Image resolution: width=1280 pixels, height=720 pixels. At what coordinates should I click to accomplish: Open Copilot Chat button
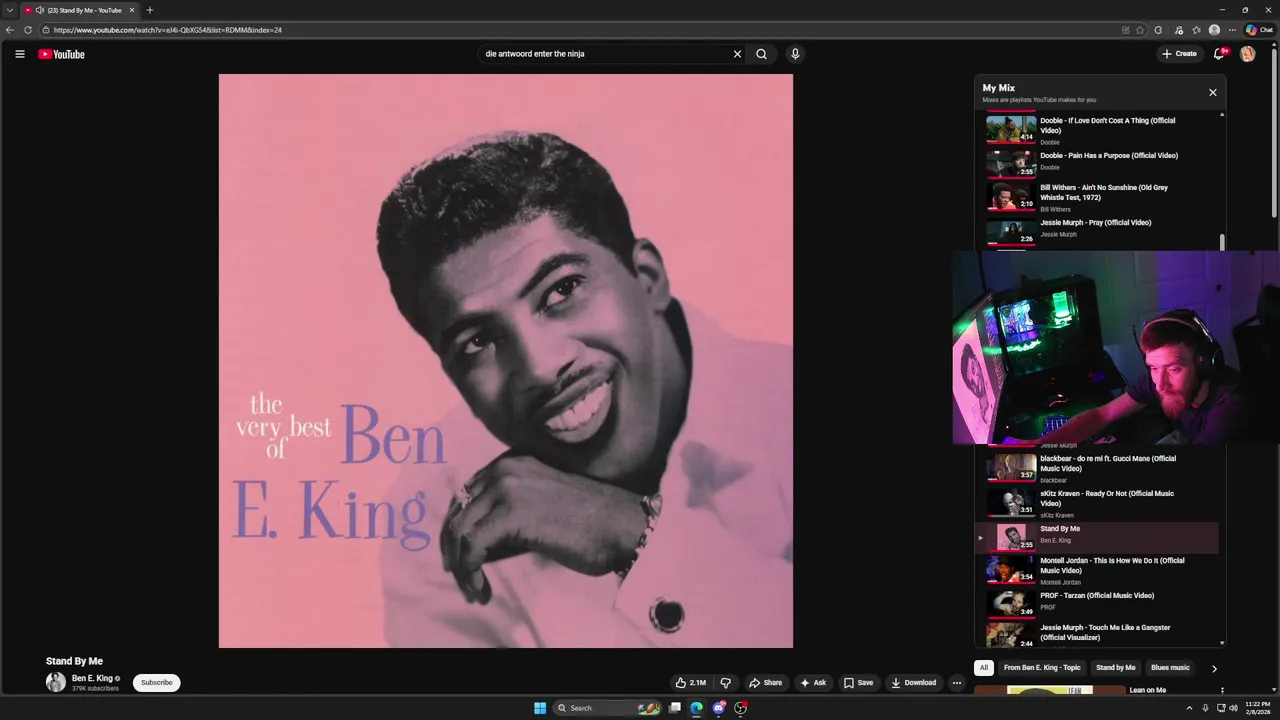pos(1259,30)
